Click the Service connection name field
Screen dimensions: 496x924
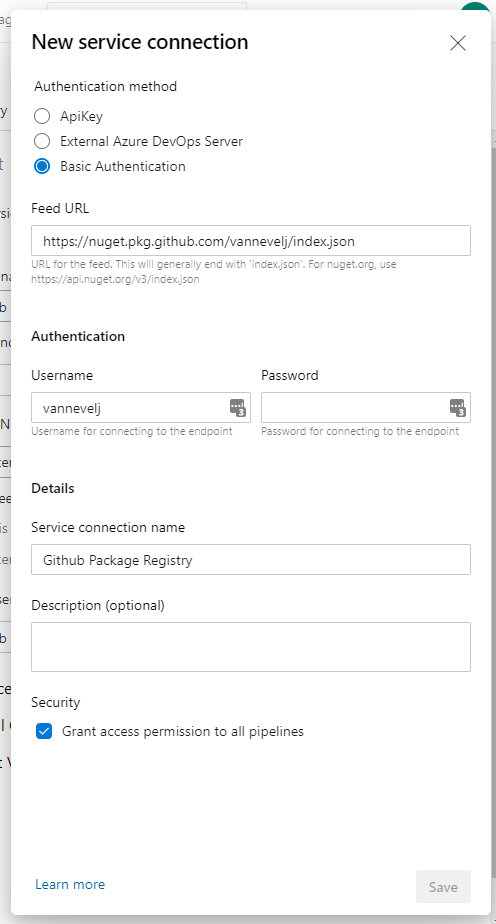[251, 559]
